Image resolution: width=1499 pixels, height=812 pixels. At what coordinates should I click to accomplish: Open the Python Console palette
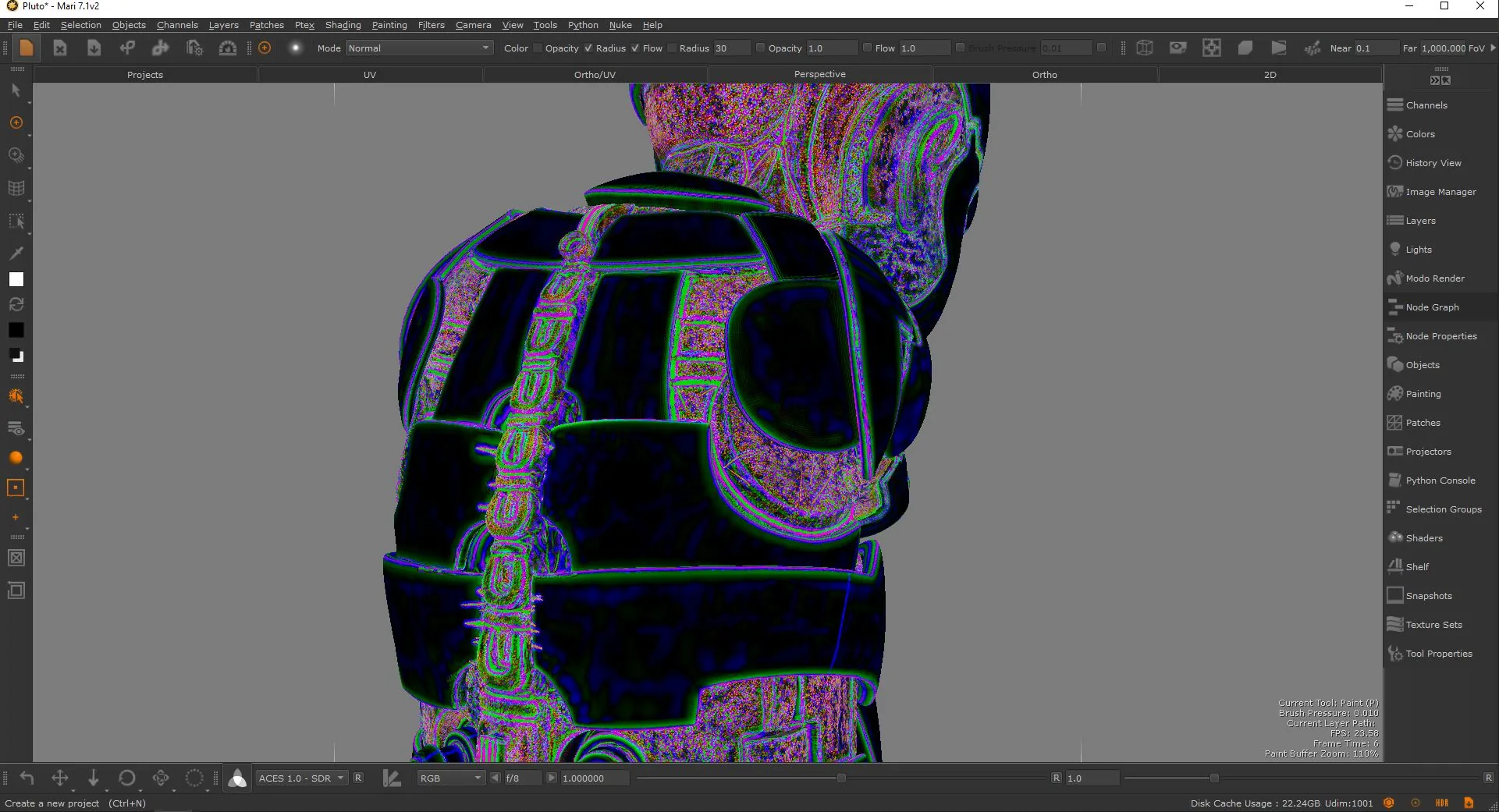click(x=1440, y=480)
